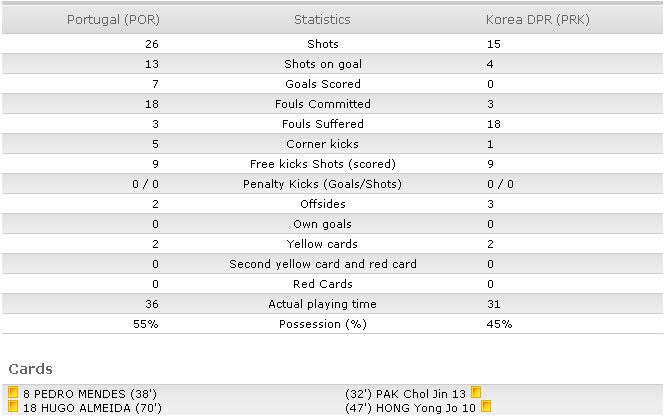Click Portugal's 55% possession value
This screenshot has height=417, width=666.
(x=146, y=324)
